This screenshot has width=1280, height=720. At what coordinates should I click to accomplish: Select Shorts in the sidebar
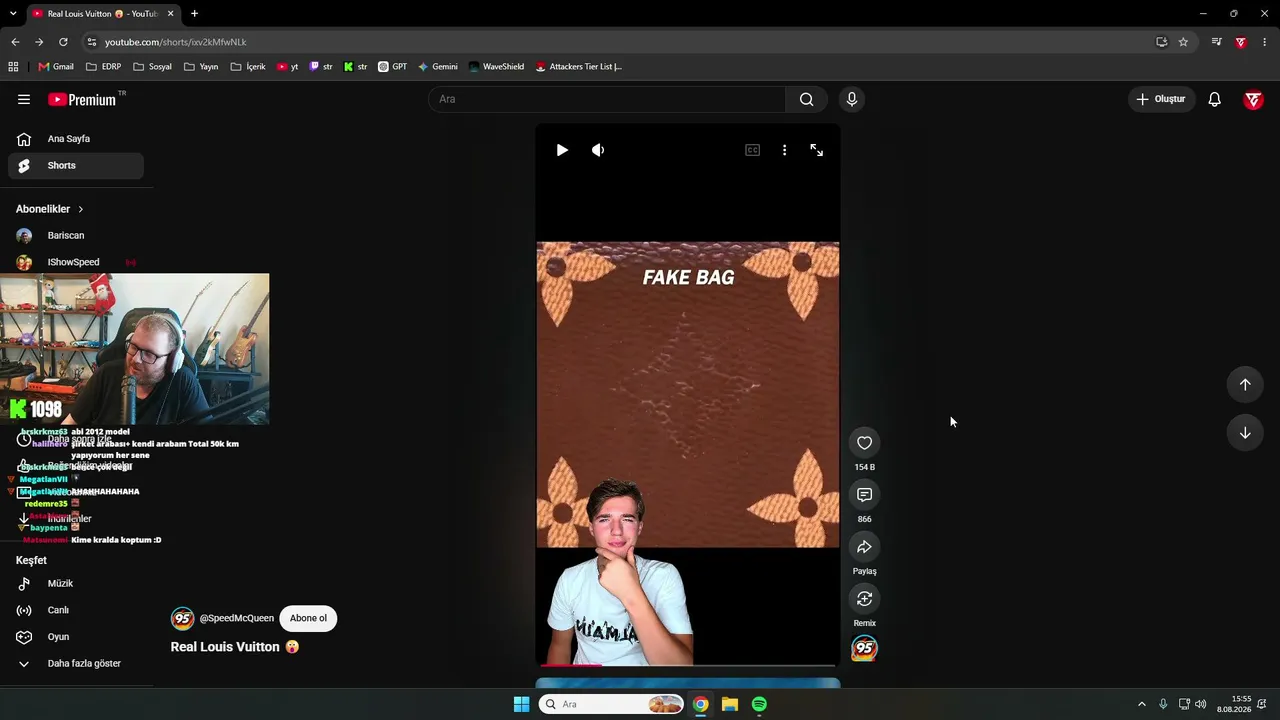76,166
